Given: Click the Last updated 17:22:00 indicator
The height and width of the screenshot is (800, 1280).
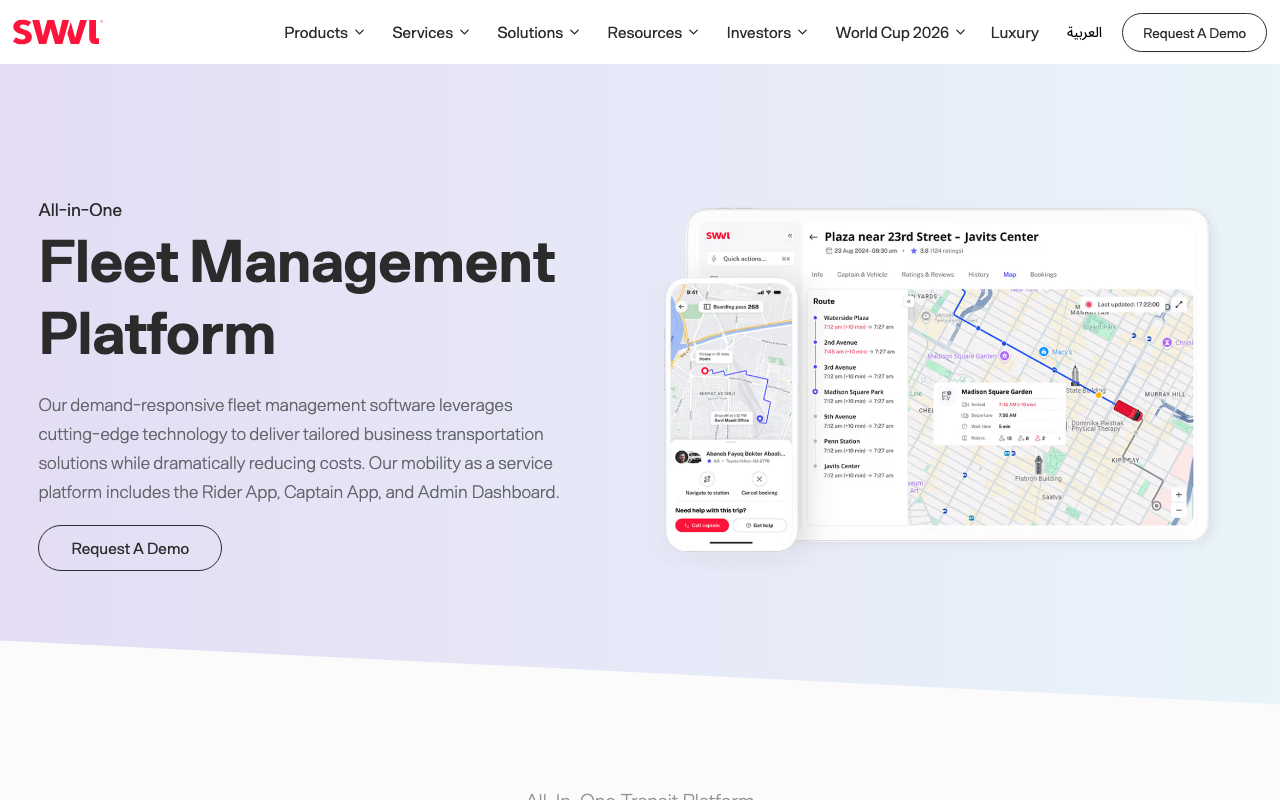Looking at the screenshot, I should tap(1122, 304).
